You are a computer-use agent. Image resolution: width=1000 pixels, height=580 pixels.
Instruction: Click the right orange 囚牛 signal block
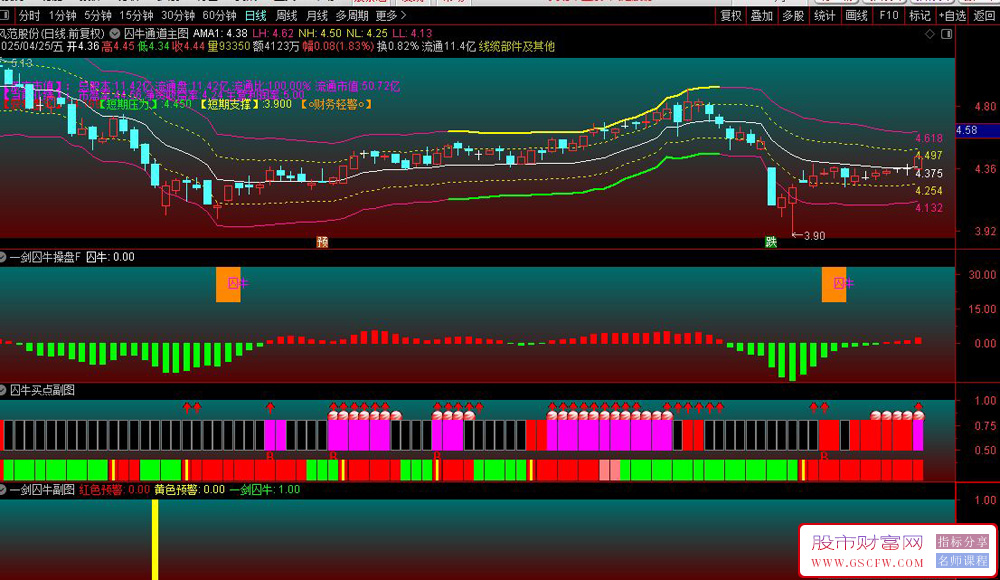tap(834, 284)
